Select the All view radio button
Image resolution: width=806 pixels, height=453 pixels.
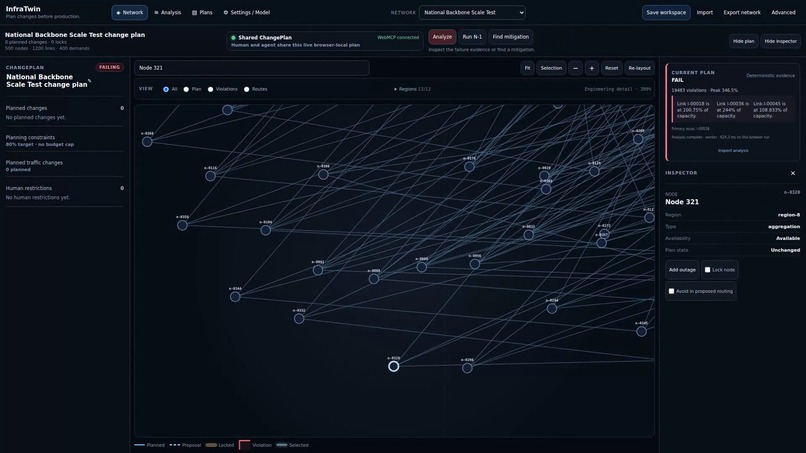[166, 89]
